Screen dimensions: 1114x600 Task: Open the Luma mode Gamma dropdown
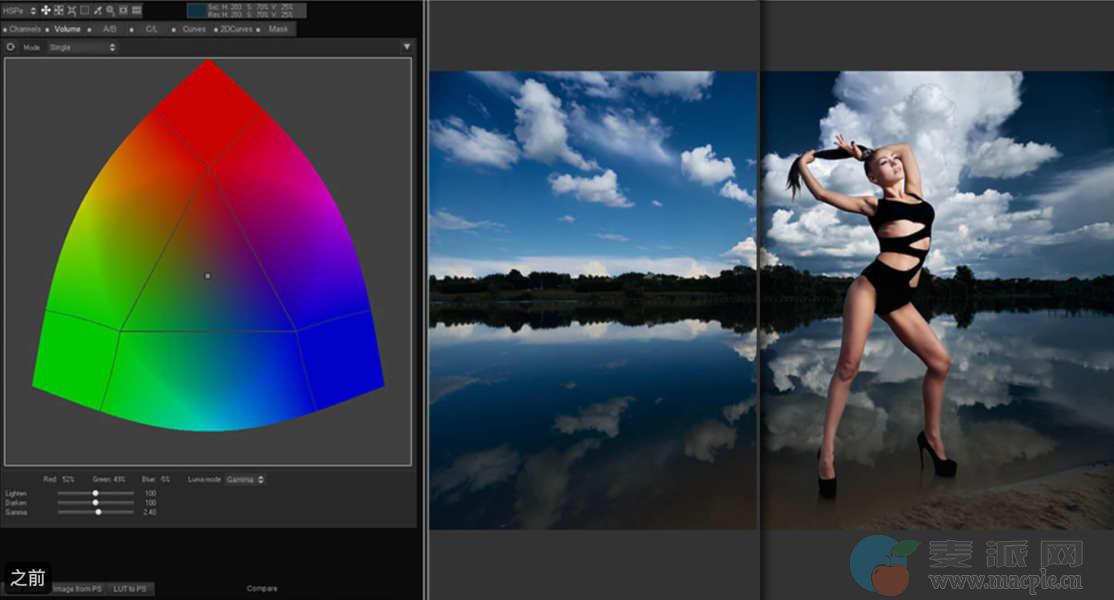click(245, 480)
